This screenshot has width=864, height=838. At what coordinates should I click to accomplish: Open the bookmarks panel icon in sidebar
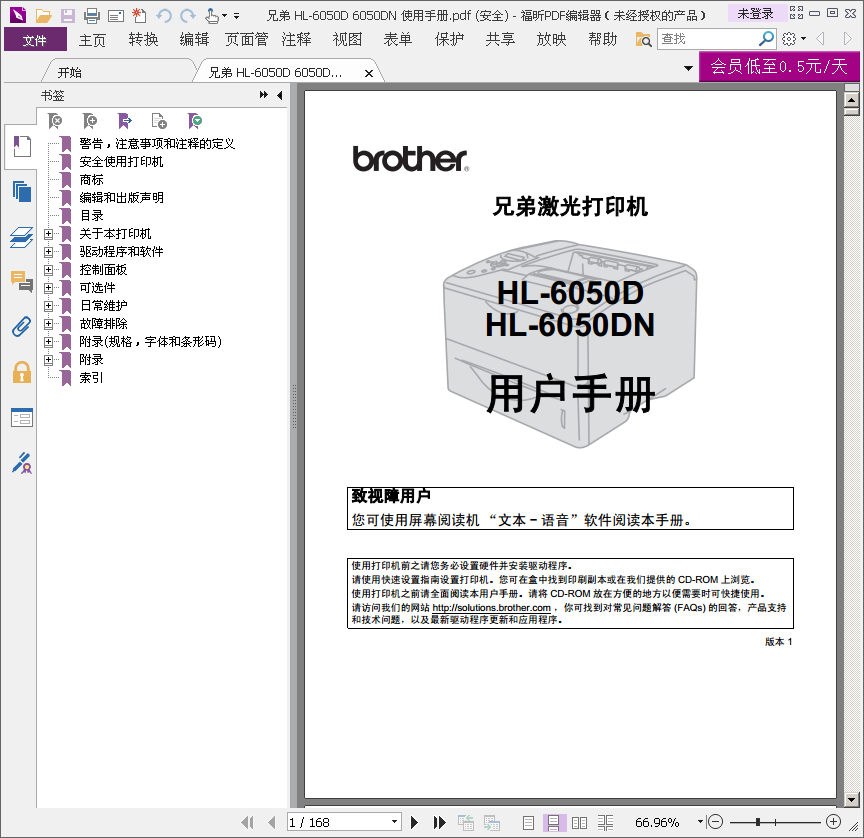click(x=21, y=147)
